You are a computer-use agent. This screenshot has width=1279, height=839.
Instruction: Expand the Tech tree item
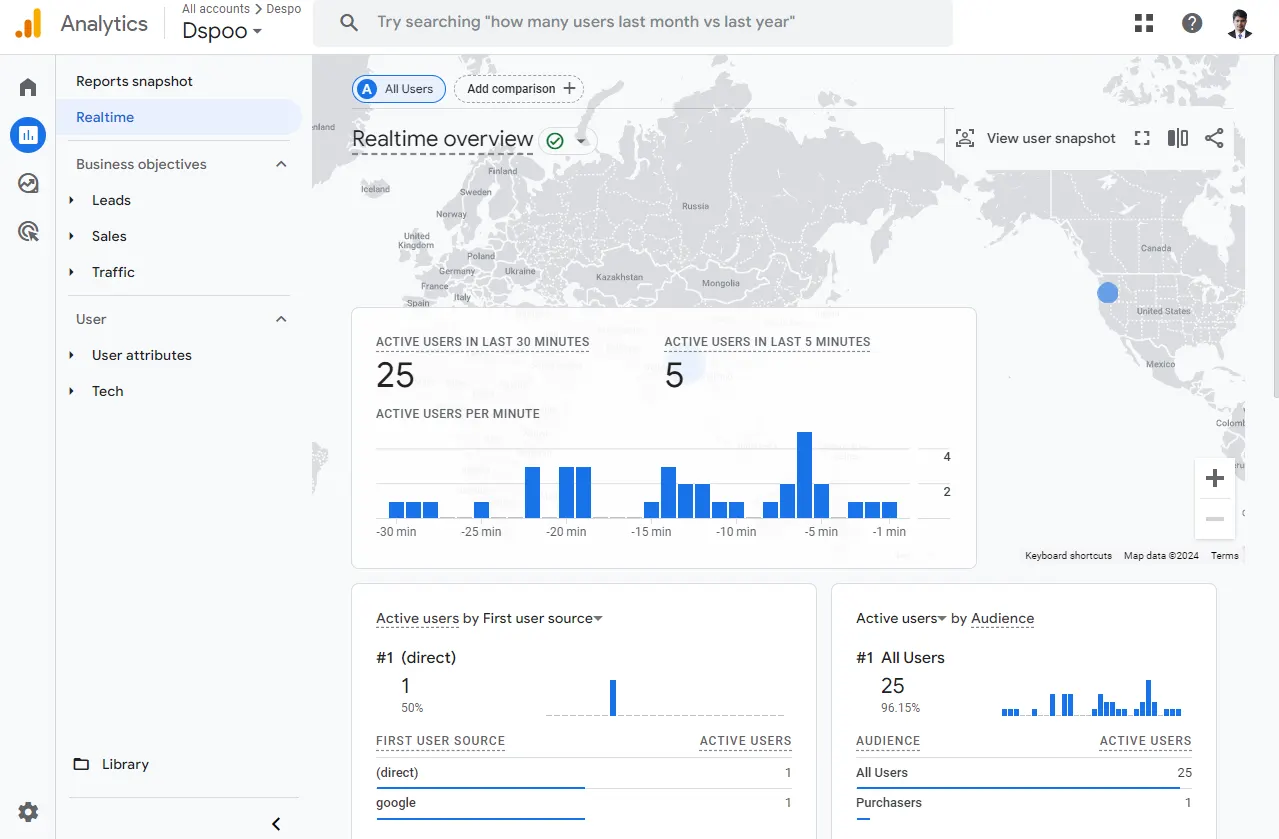(72, 391)
